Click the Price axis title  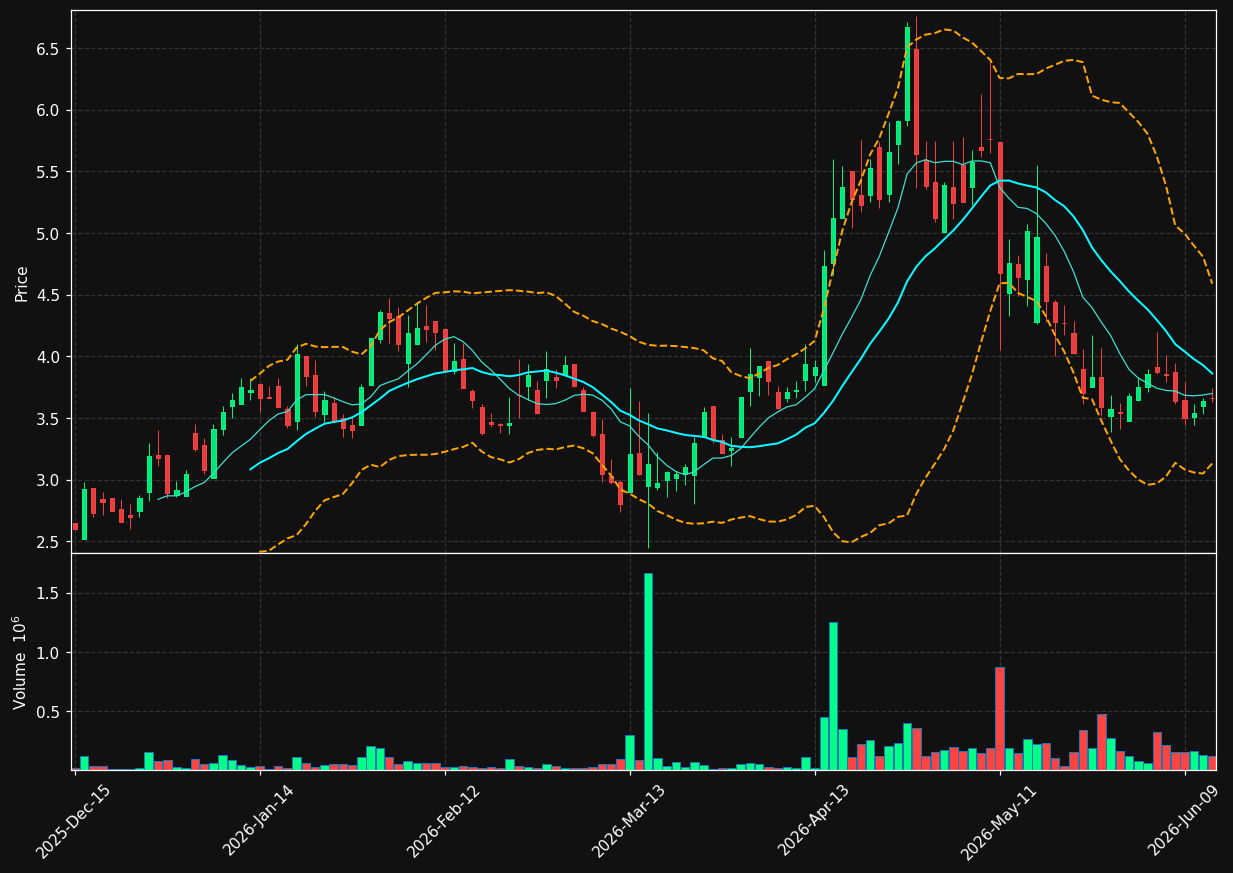[x=21, y=283]
